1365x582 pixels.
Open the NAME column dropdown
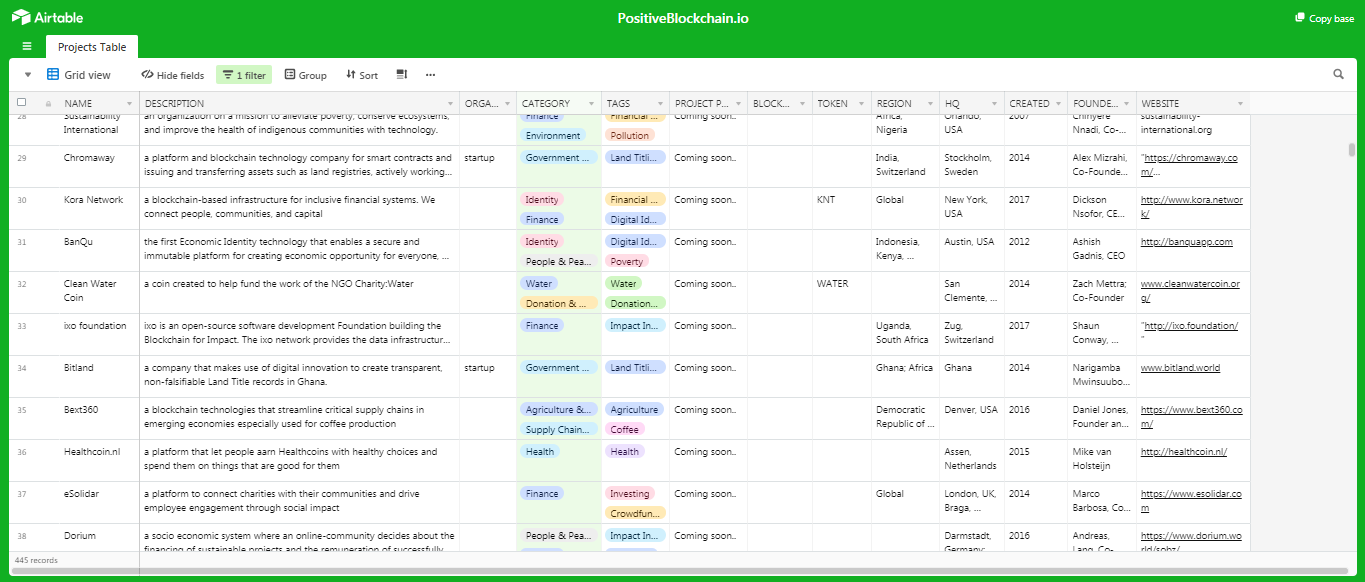point(129,104)
